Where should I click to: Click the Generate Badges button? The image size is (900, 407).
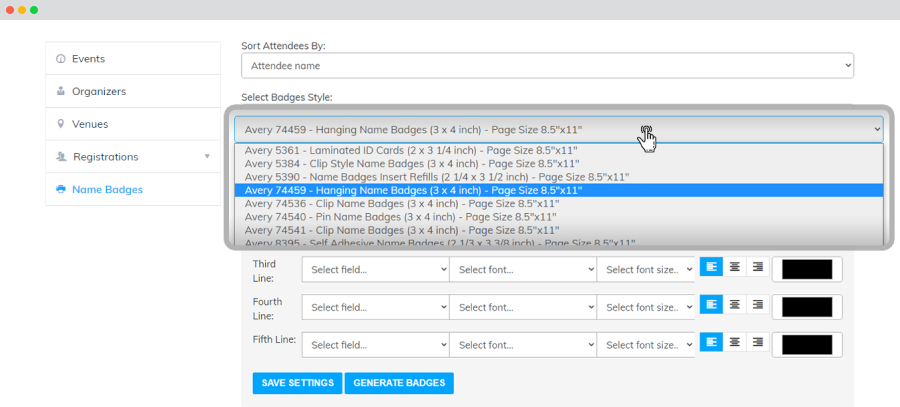pyautogui.click(x=399, y=383)
